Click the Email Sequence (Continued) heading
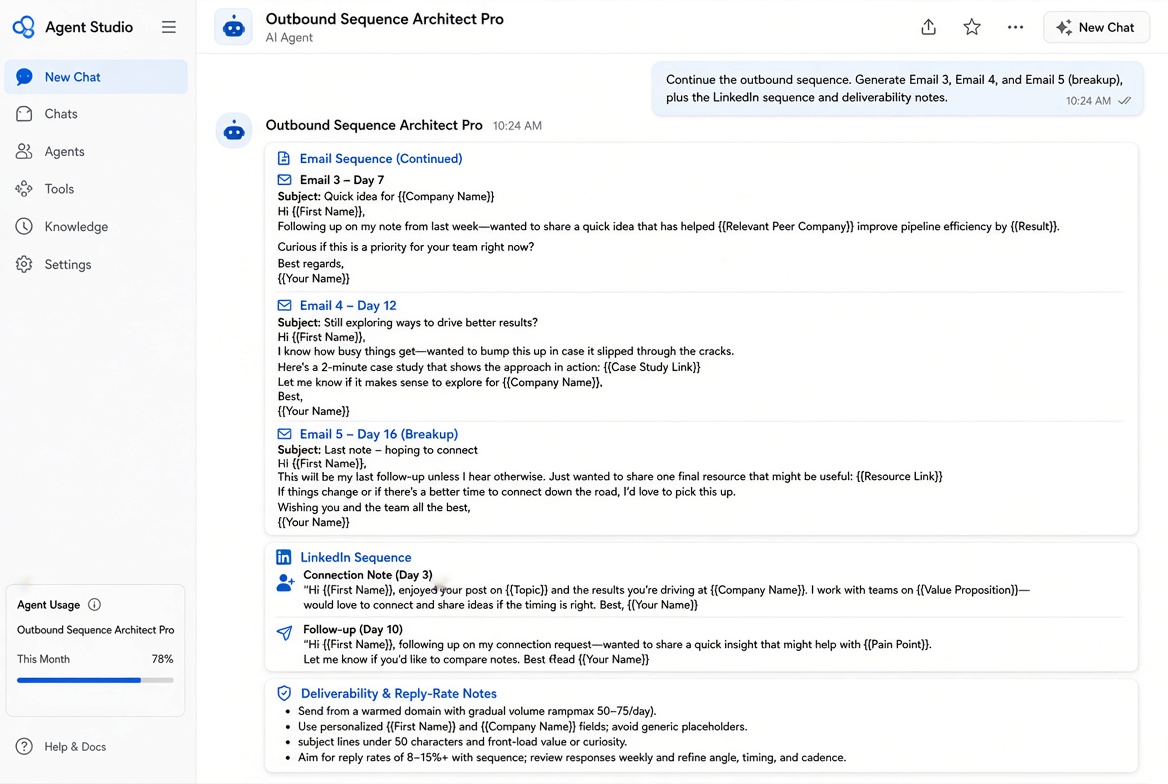Image resolution: width=1168 pixels, height=784 pixels. (381, 159)
